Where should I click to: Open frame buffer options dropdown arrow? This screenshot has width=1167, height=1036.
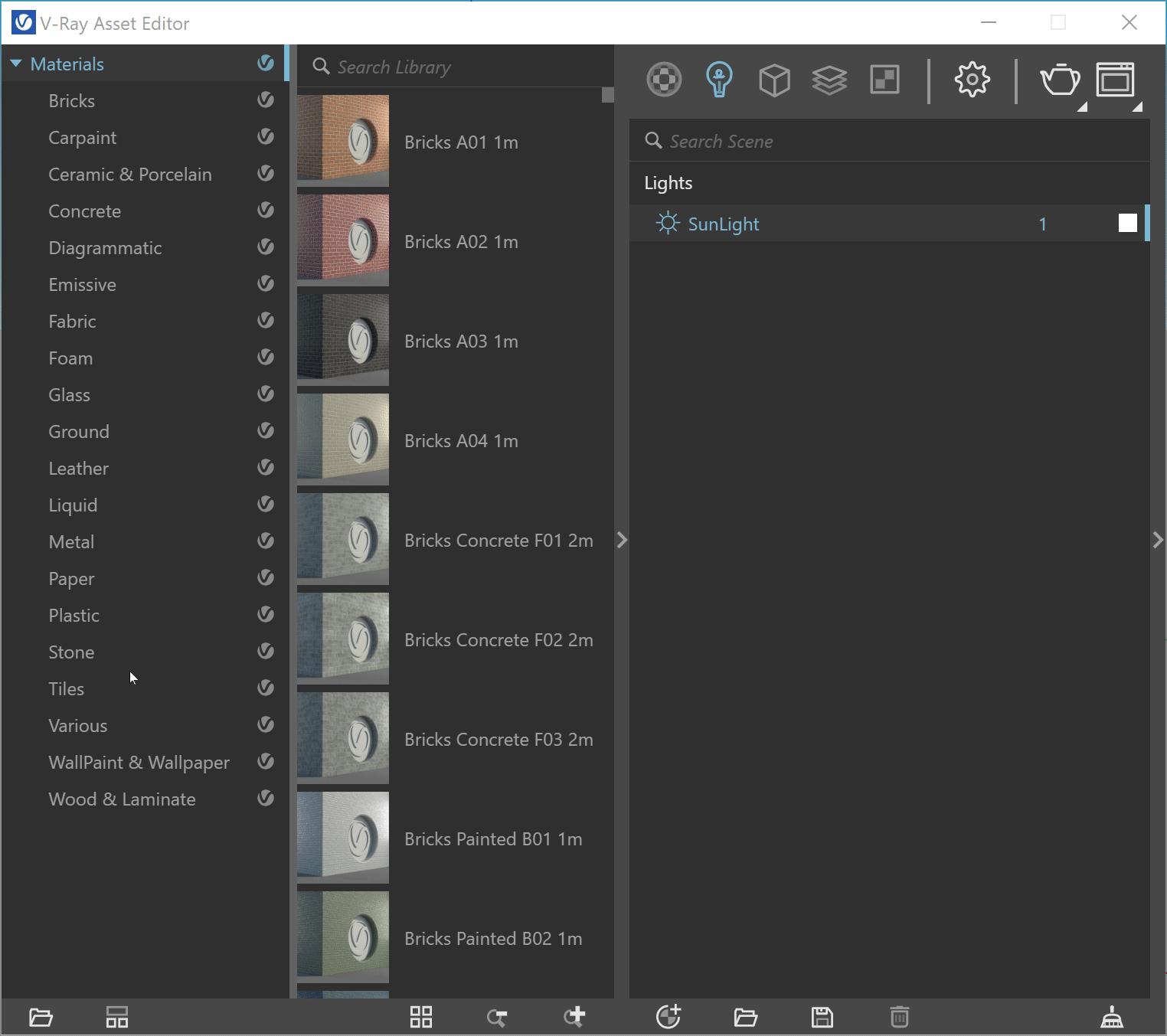[1137, 107]
